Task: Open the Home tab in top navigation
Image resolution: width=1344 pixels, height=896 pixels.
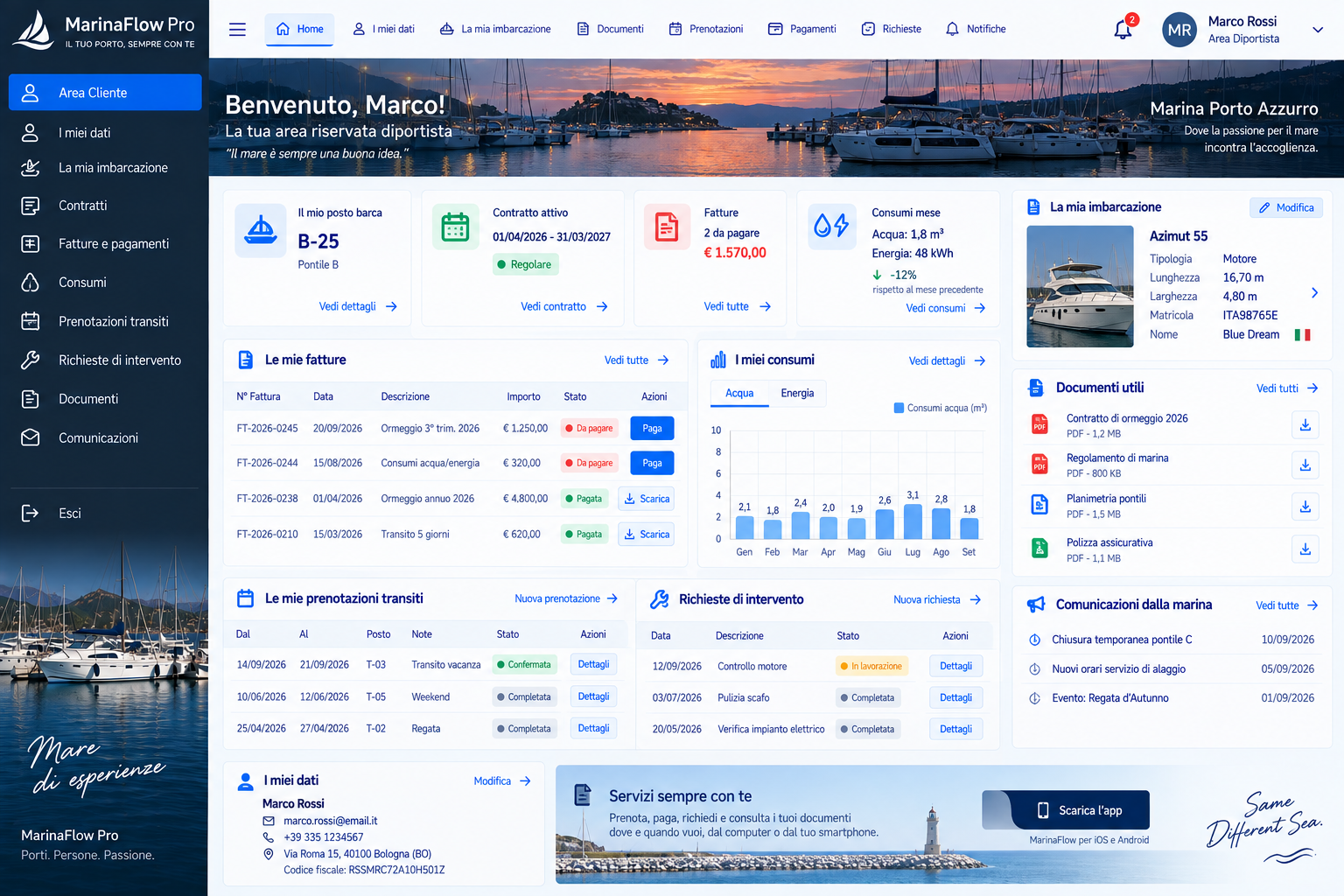Action: pyautogui.click(x=299, y=29)
